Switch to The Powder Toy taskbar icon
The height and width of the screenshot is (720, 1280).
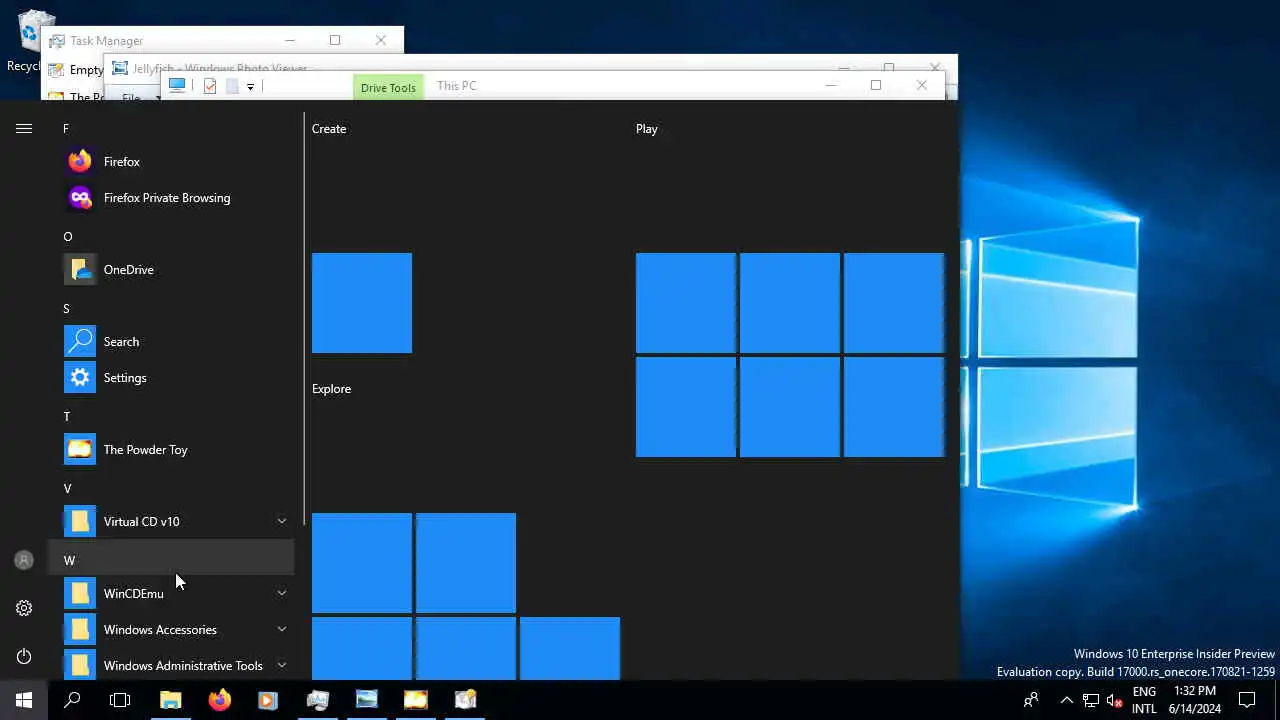(x=416, y=700)
